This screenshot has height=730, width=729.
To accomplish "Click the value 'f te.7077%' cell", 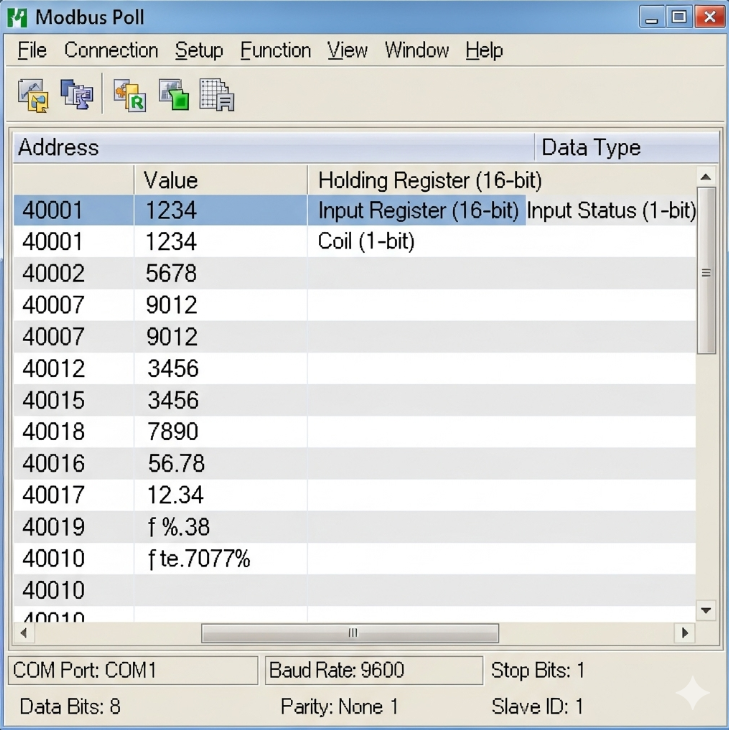I will 221,558.
